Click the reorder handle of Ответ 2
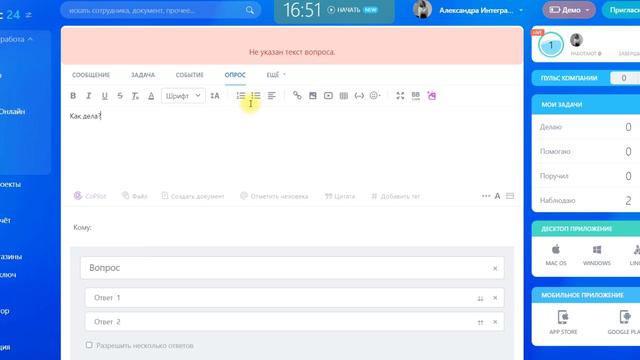The height and width of the screenshot is (360, 640). point(480,322)
